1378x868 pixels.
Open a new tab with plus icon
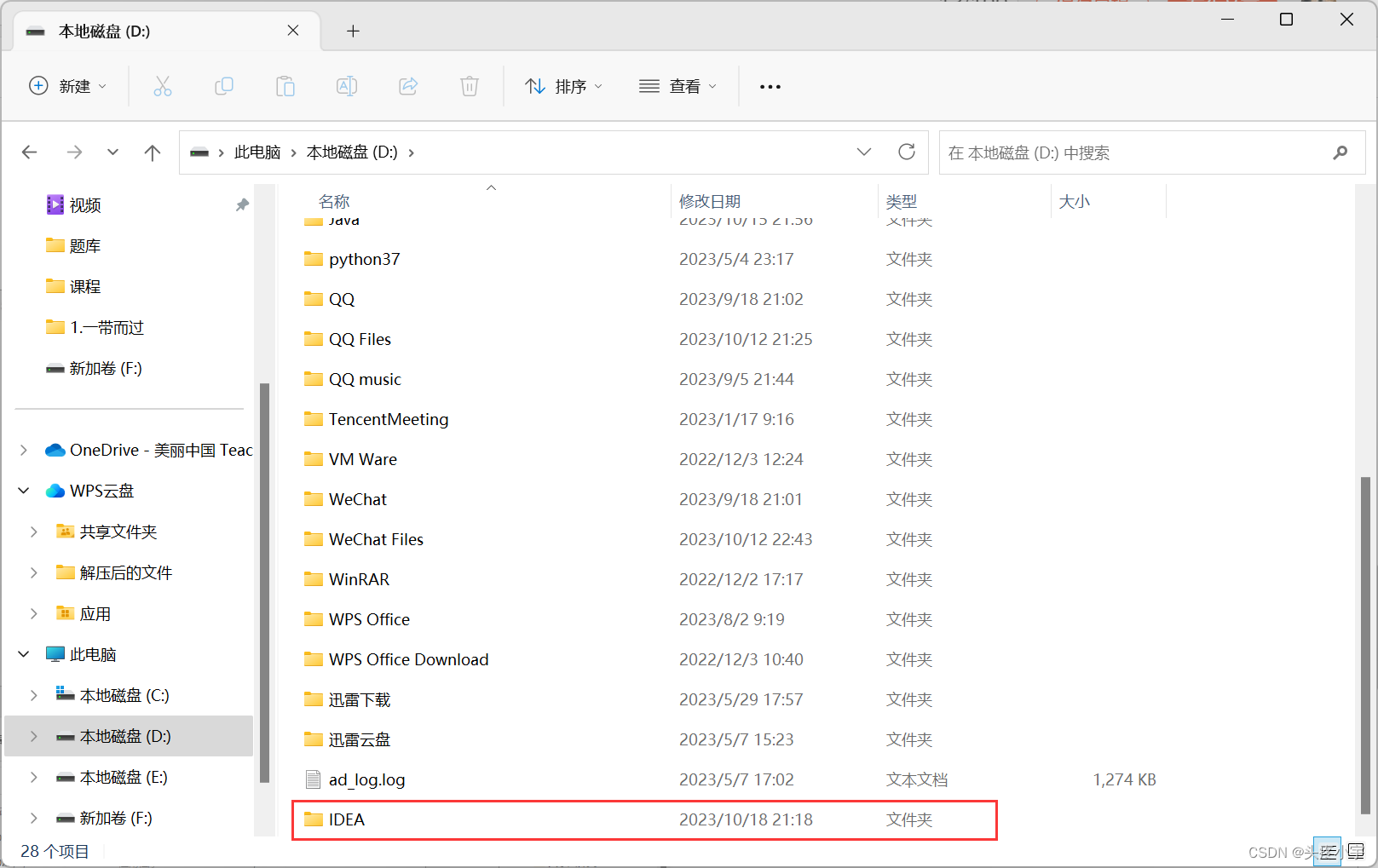353,32
